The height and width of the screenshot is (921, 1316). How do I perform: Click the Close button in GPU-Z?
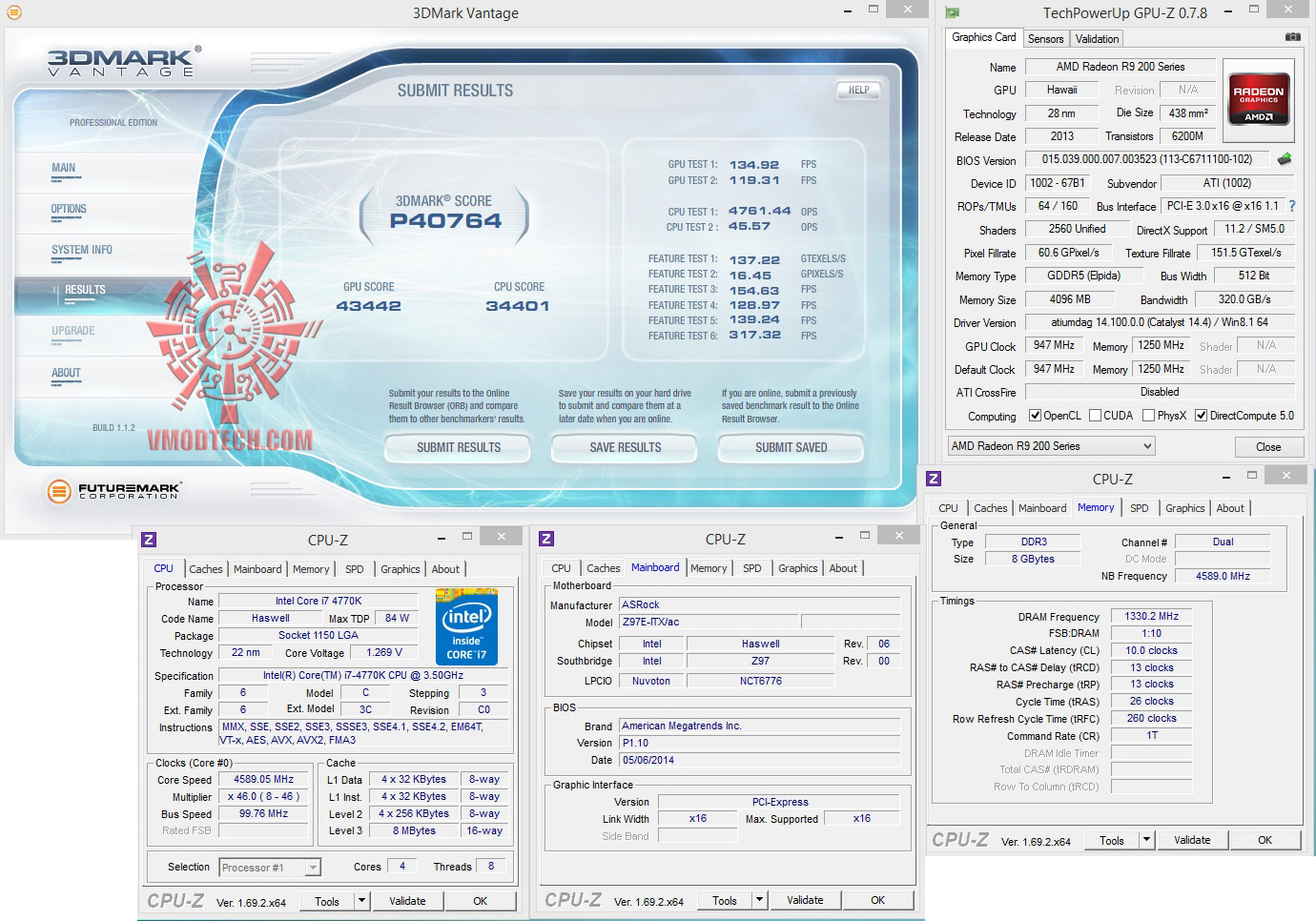pyautogui.click(x=1268, y=447)
